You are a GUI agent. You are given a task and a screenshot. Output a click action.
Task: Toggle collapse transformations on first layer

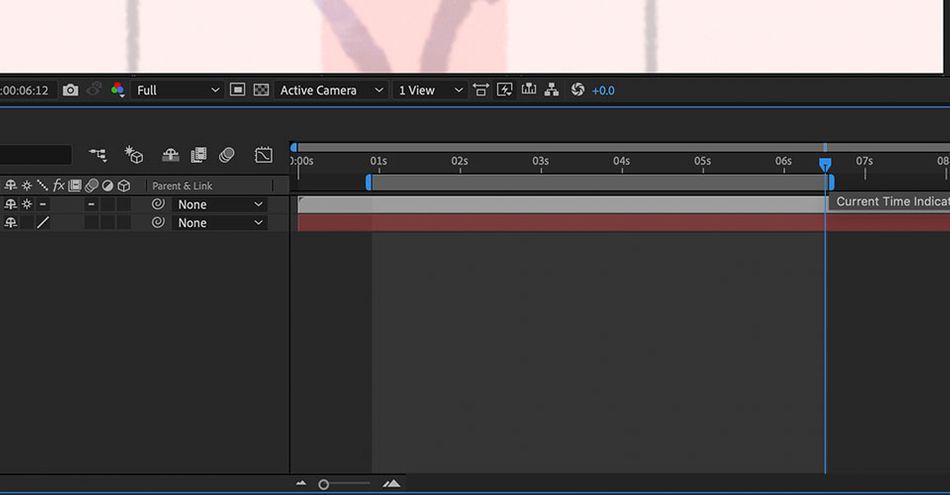tap(27, 204)
